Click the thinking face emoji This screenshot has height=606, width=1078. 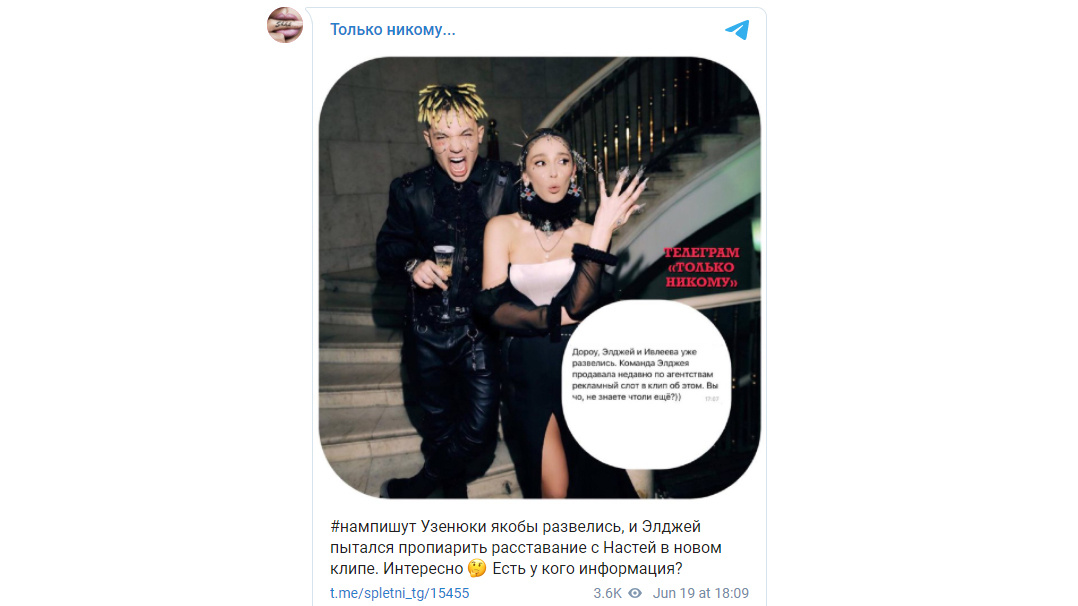477,568
